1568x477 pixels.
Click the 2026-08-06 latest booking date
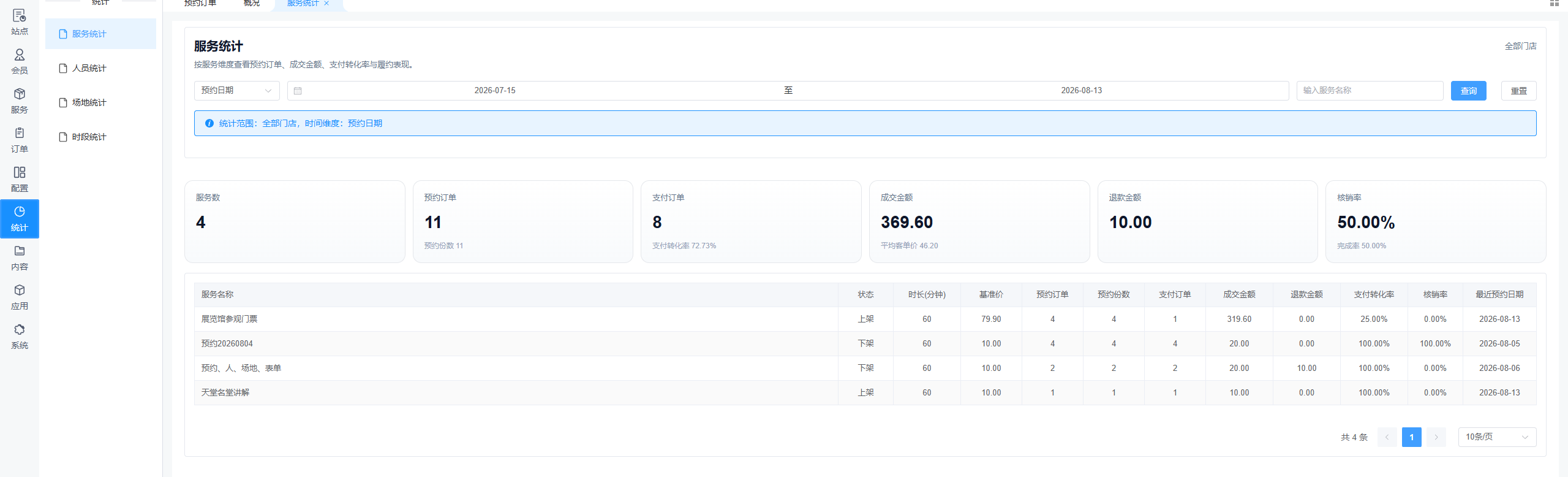[x=1499, y=368]
